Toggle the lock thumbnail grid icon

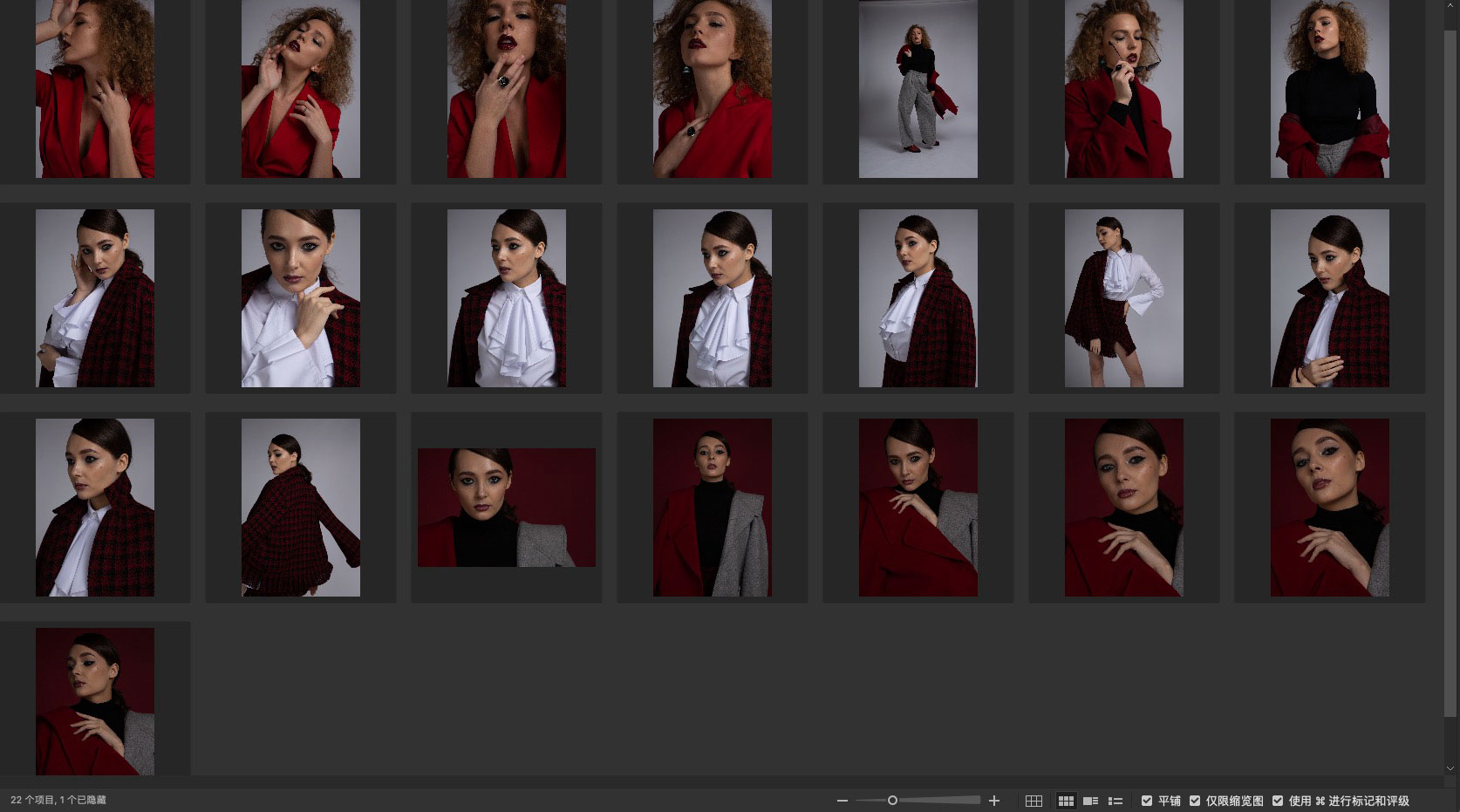(x=1034, y=801)
